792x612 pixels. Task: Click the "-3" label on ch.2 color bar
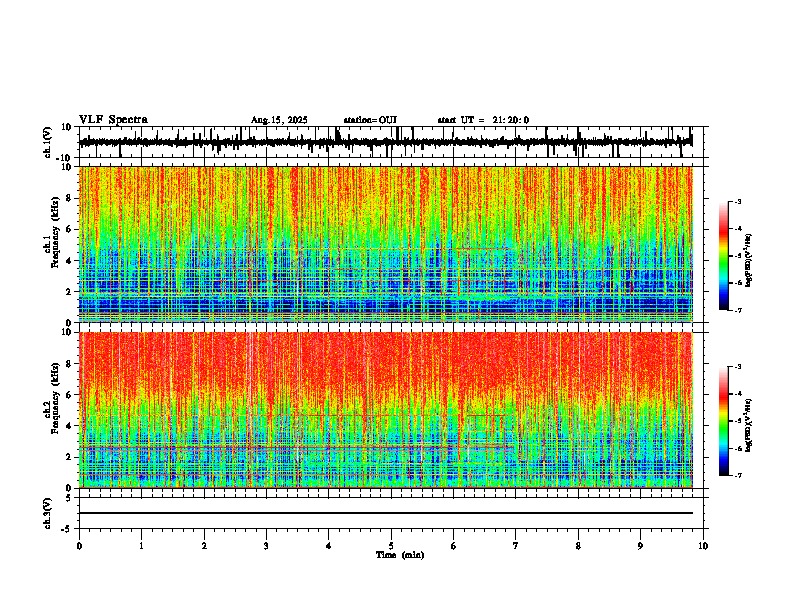(x=737, y=367)
